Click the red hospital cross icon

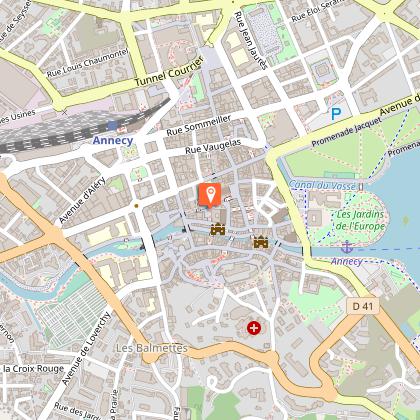[254, 328]
